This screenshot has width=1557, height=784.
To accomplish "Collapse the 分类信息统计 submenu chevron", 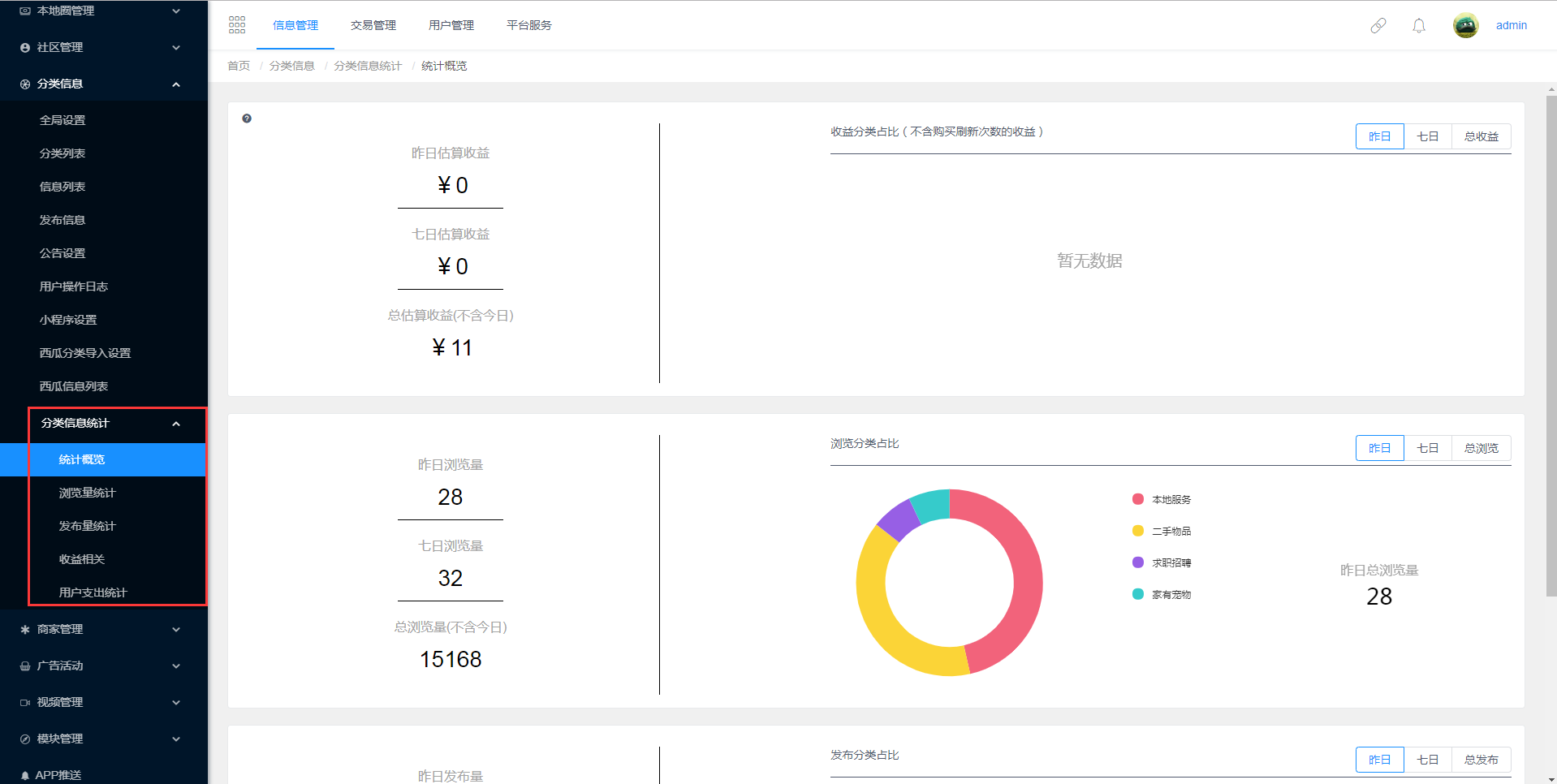I will click(176, 424).
